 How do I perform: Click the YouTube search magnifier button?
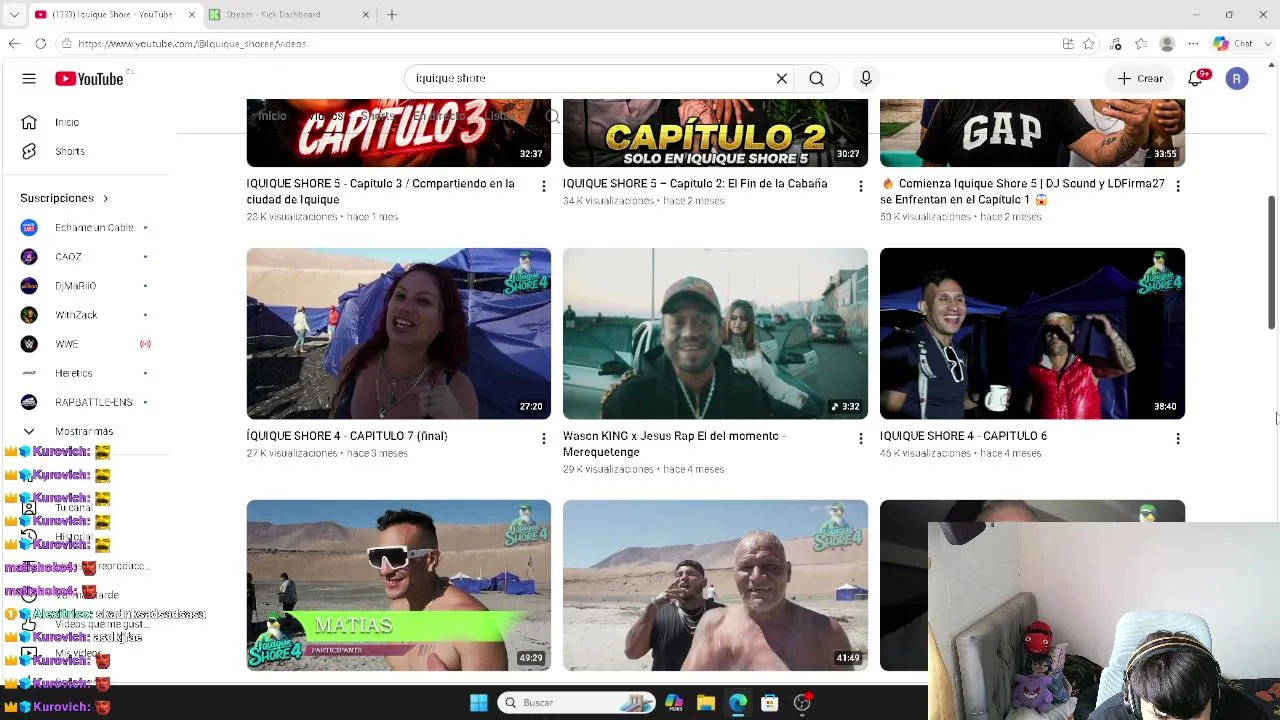click(817, 78)
